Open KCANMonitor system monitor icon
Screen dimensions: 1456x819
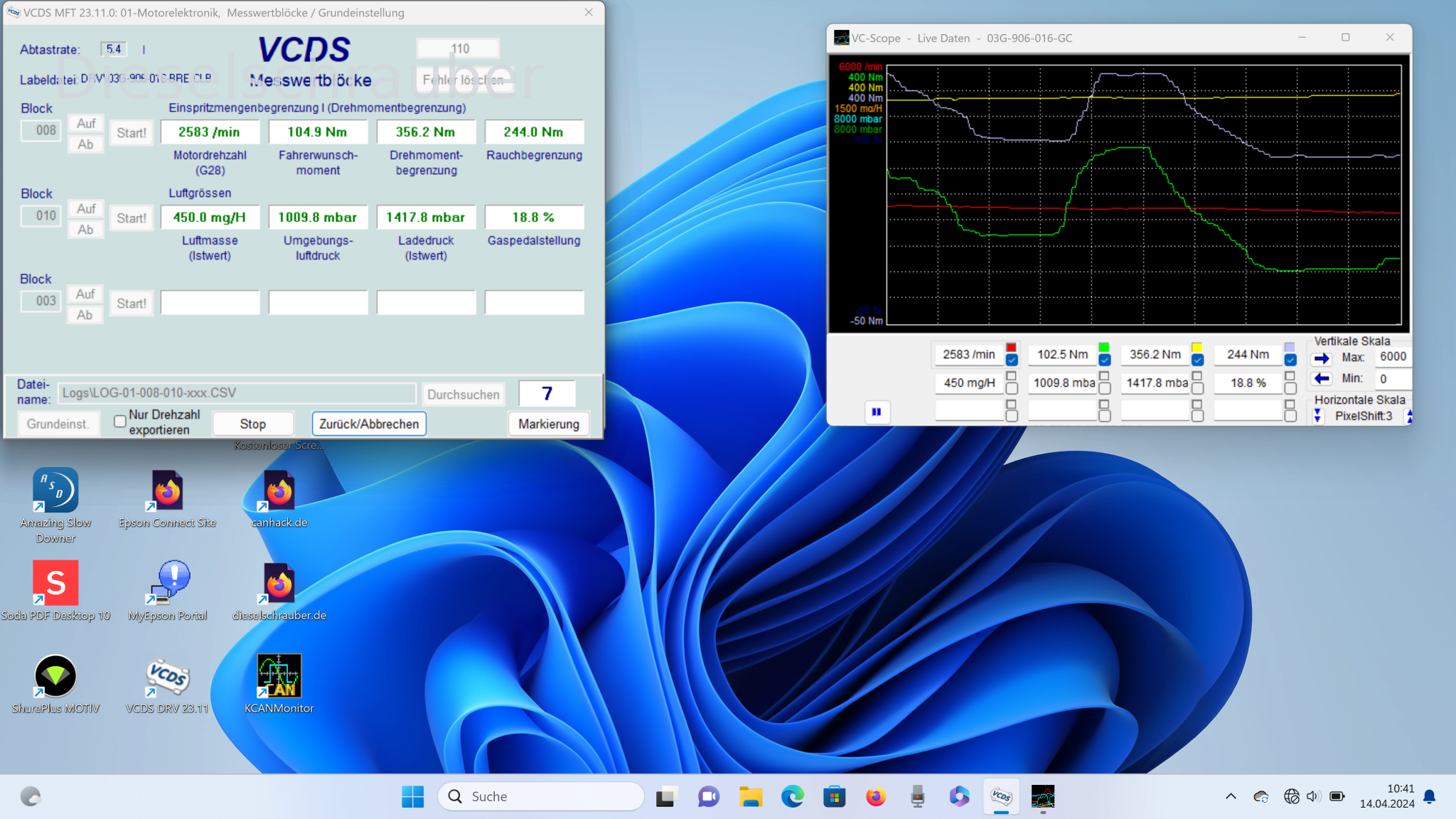pos(278,676)
